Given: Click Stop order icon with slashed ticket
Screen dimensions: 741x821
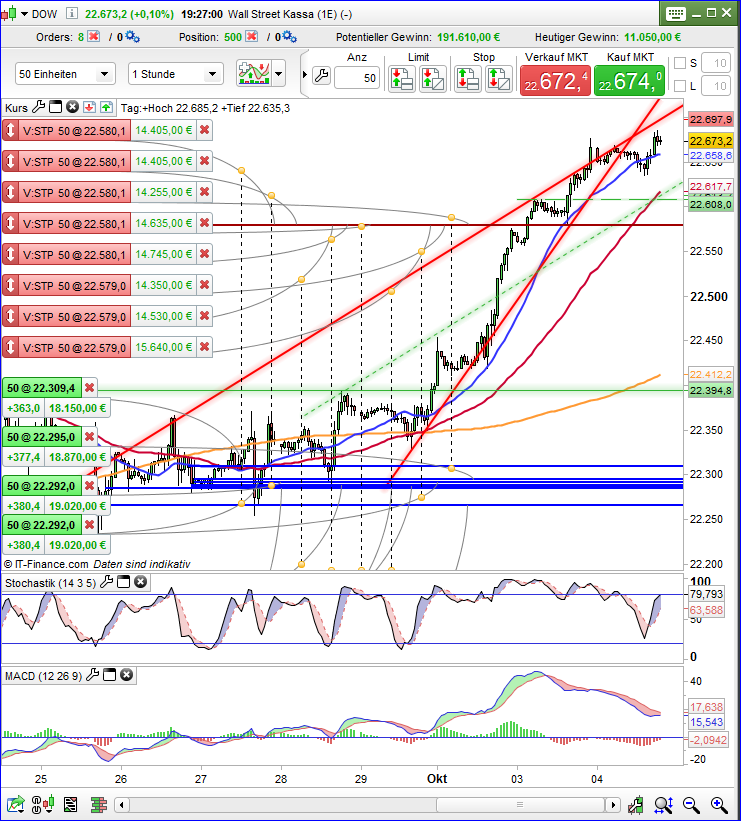Looking at the screenshot, I should (x=499, y=79).
